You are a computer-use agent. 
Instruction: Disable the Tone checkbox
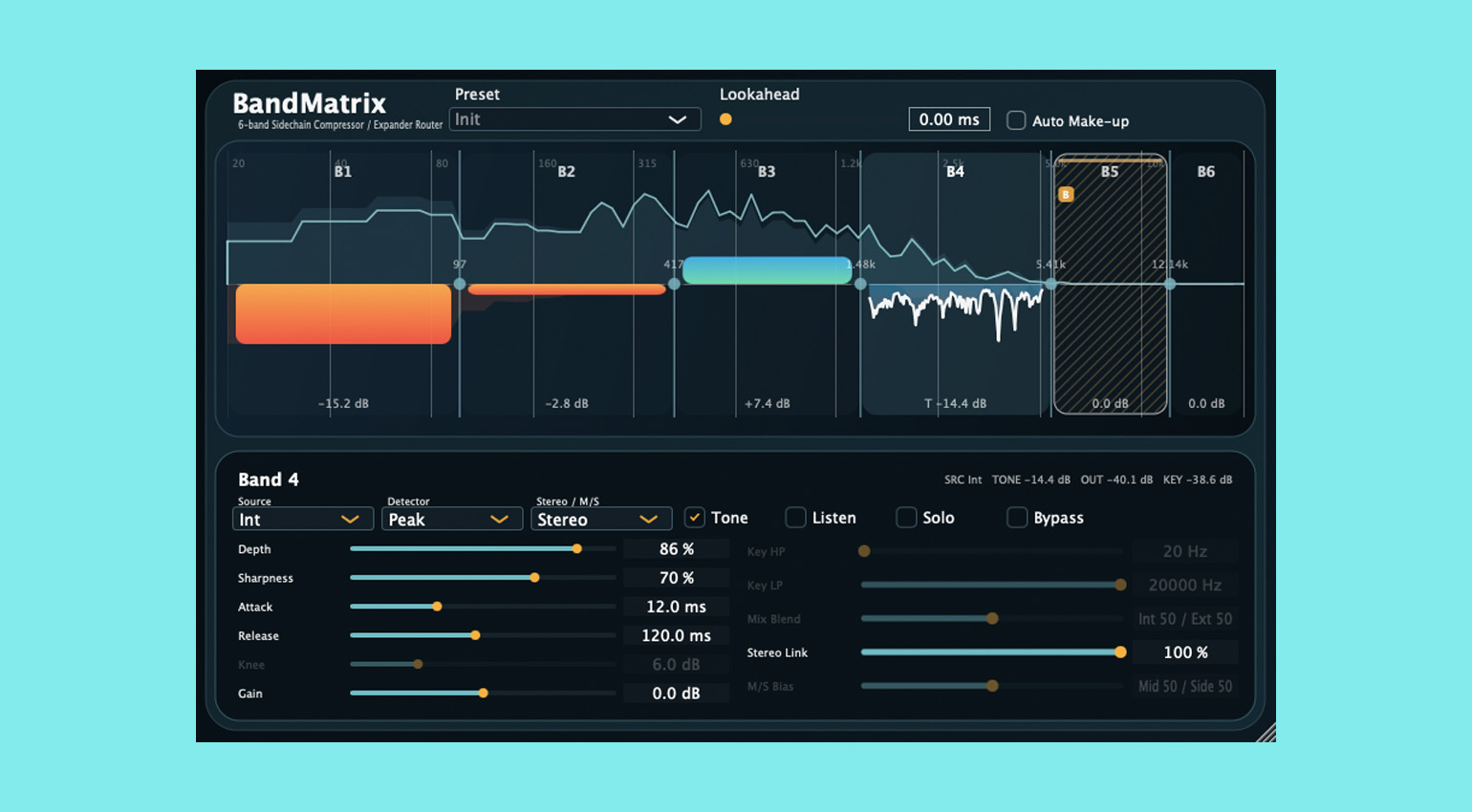(695, 518)
